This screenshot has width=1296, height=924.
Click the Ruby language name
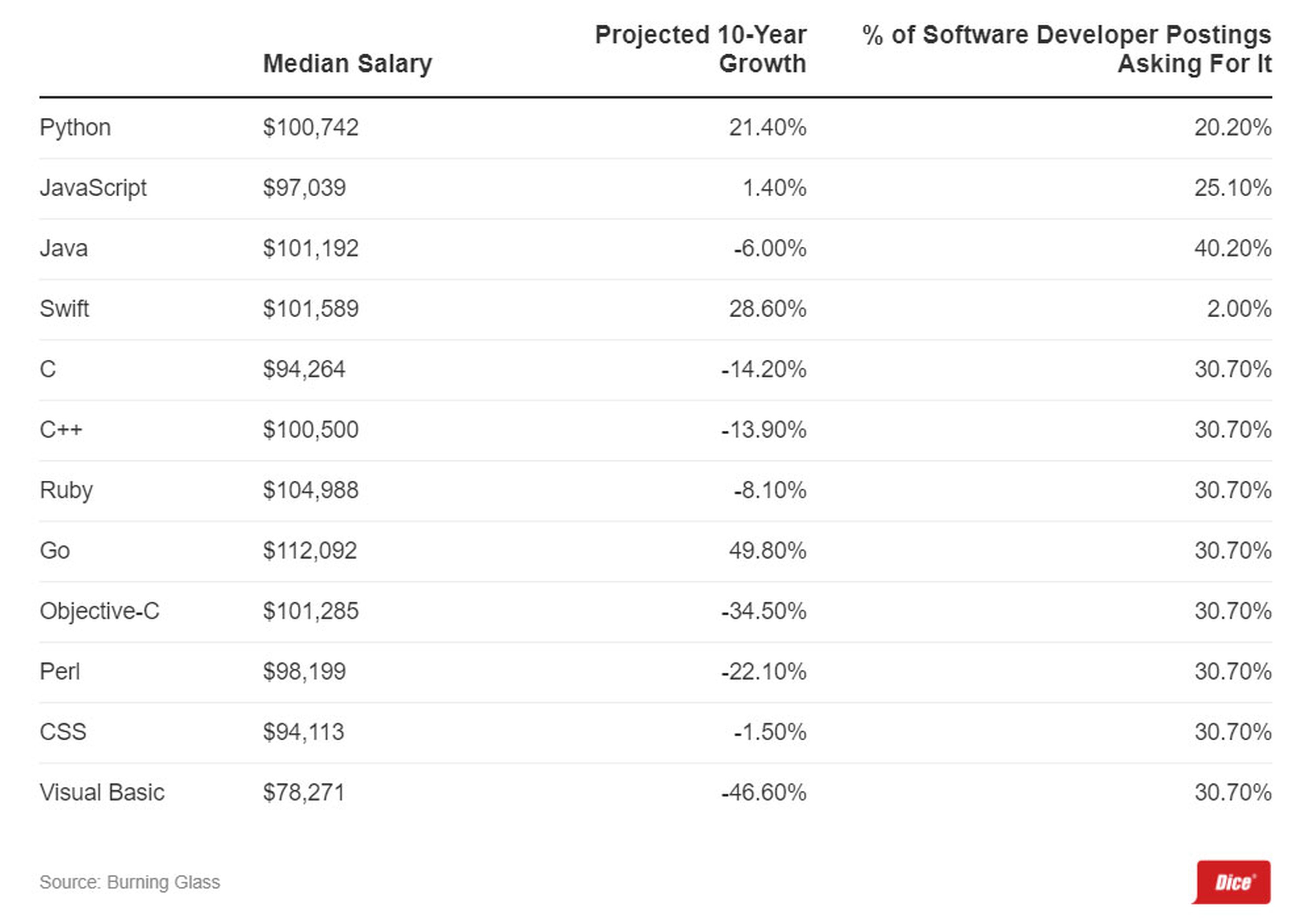coord(66,490)
